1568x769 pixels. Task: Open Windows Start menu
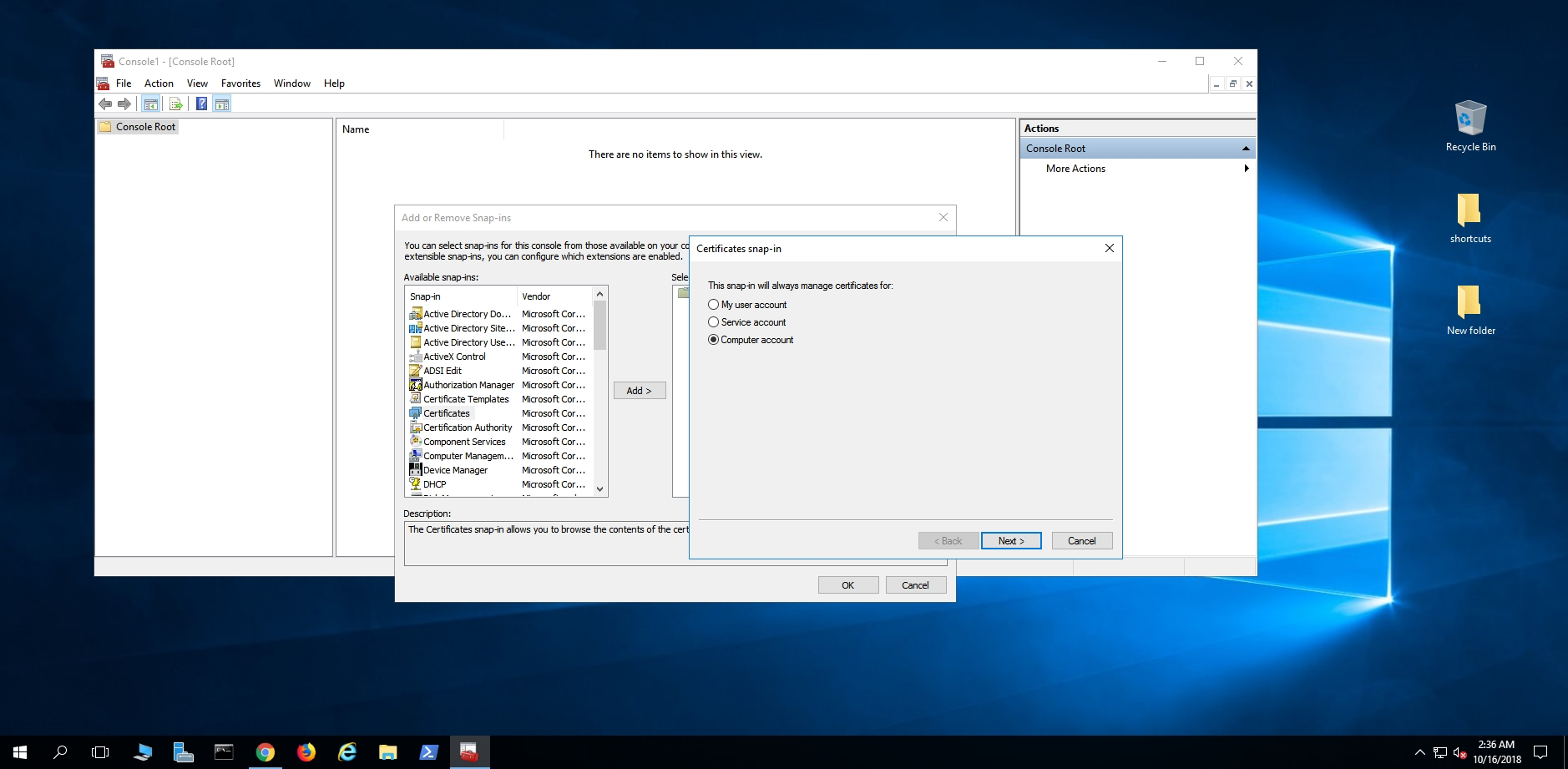20,752
